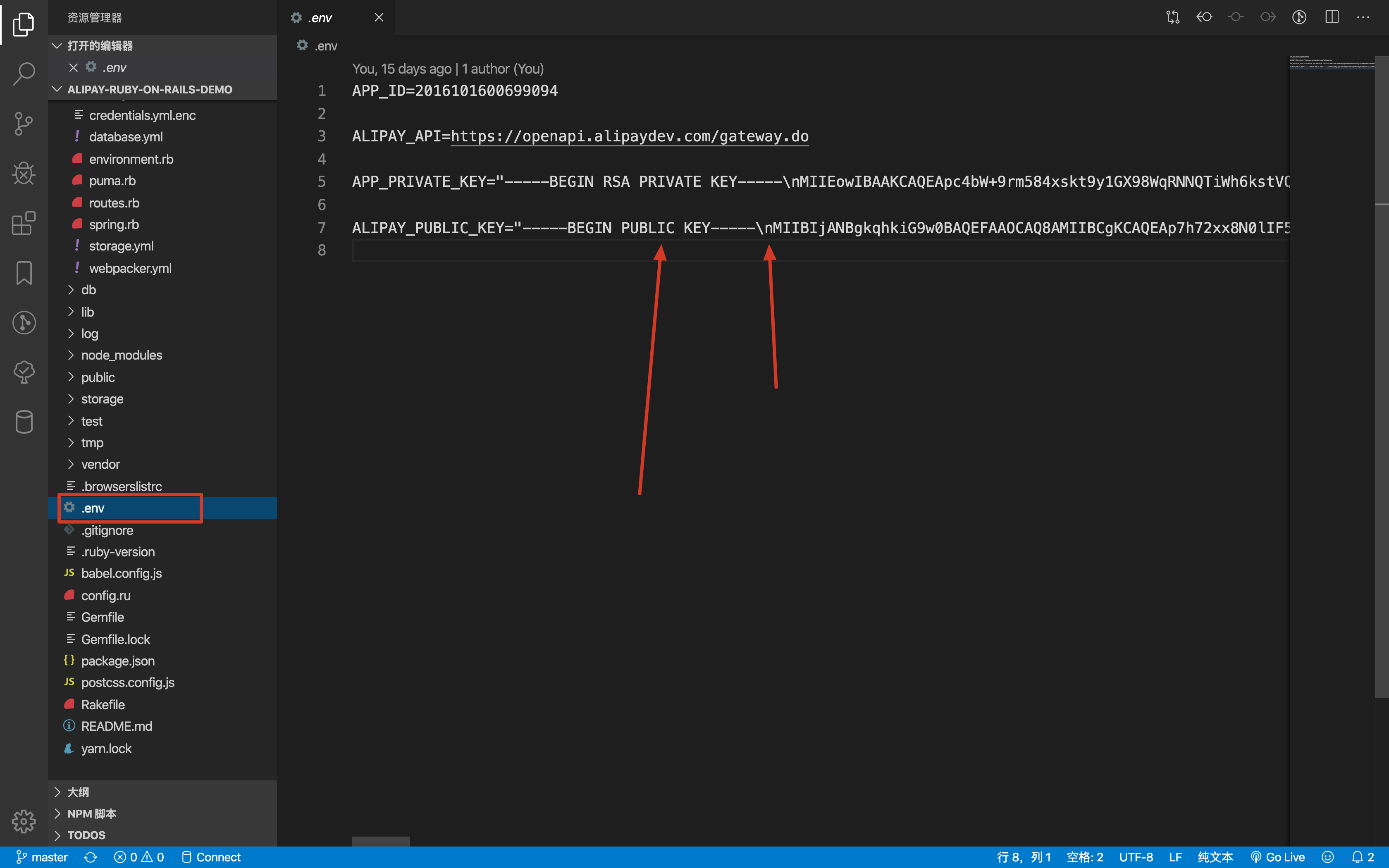Viewport: 1389px width, 868px height.
Task: Select the .env editor tab
Action: click(x=320, y=18)
